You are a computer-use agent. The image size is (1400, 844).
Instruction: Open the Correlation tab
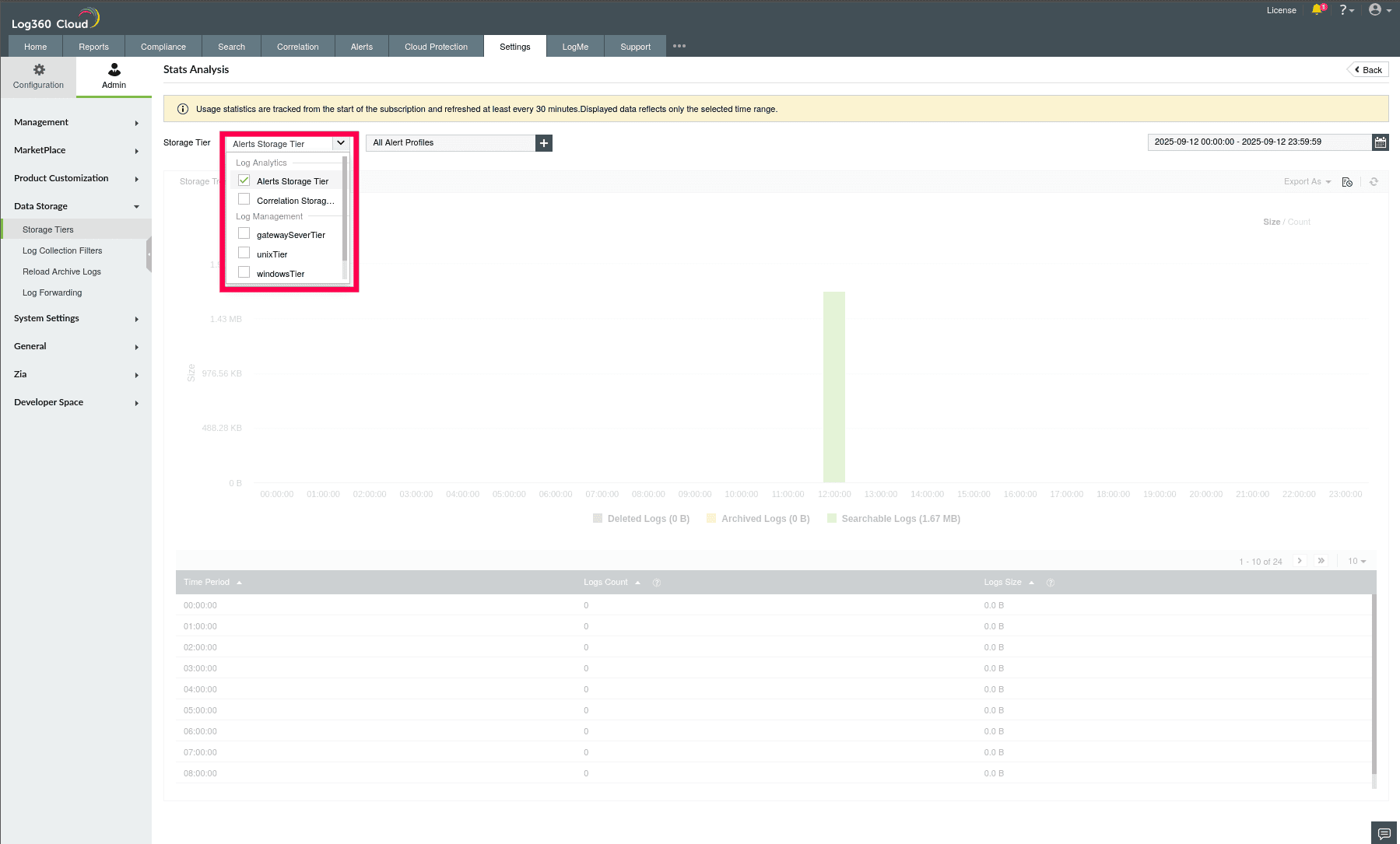pyautogui.click(x=298, y=47)
